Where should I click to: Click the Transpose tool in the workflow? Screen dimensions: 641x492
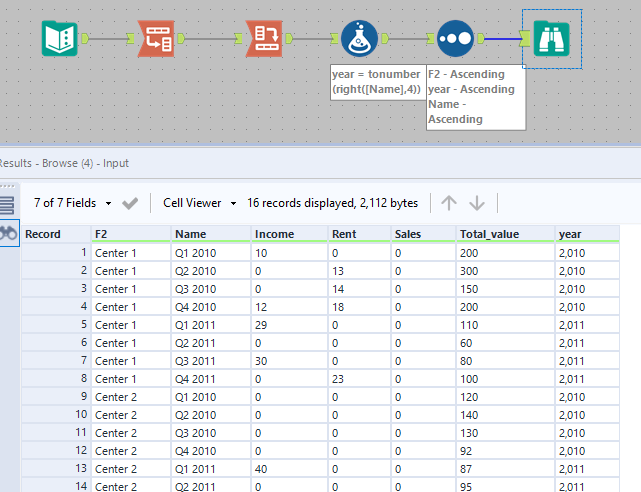[x=264, y=39]
